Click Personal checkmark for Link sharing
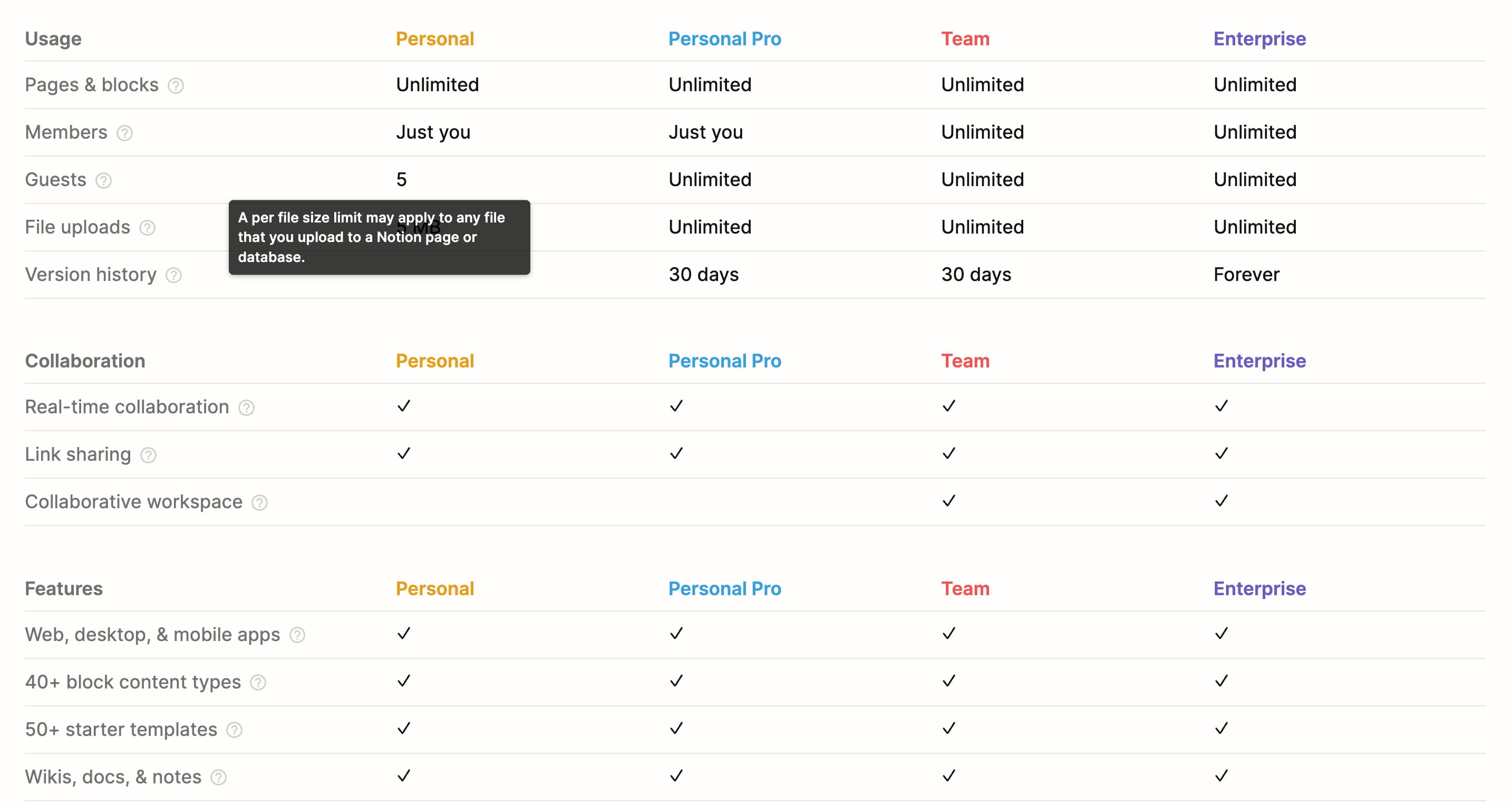Screen dimensions: 1512x805 coord(403,453)
